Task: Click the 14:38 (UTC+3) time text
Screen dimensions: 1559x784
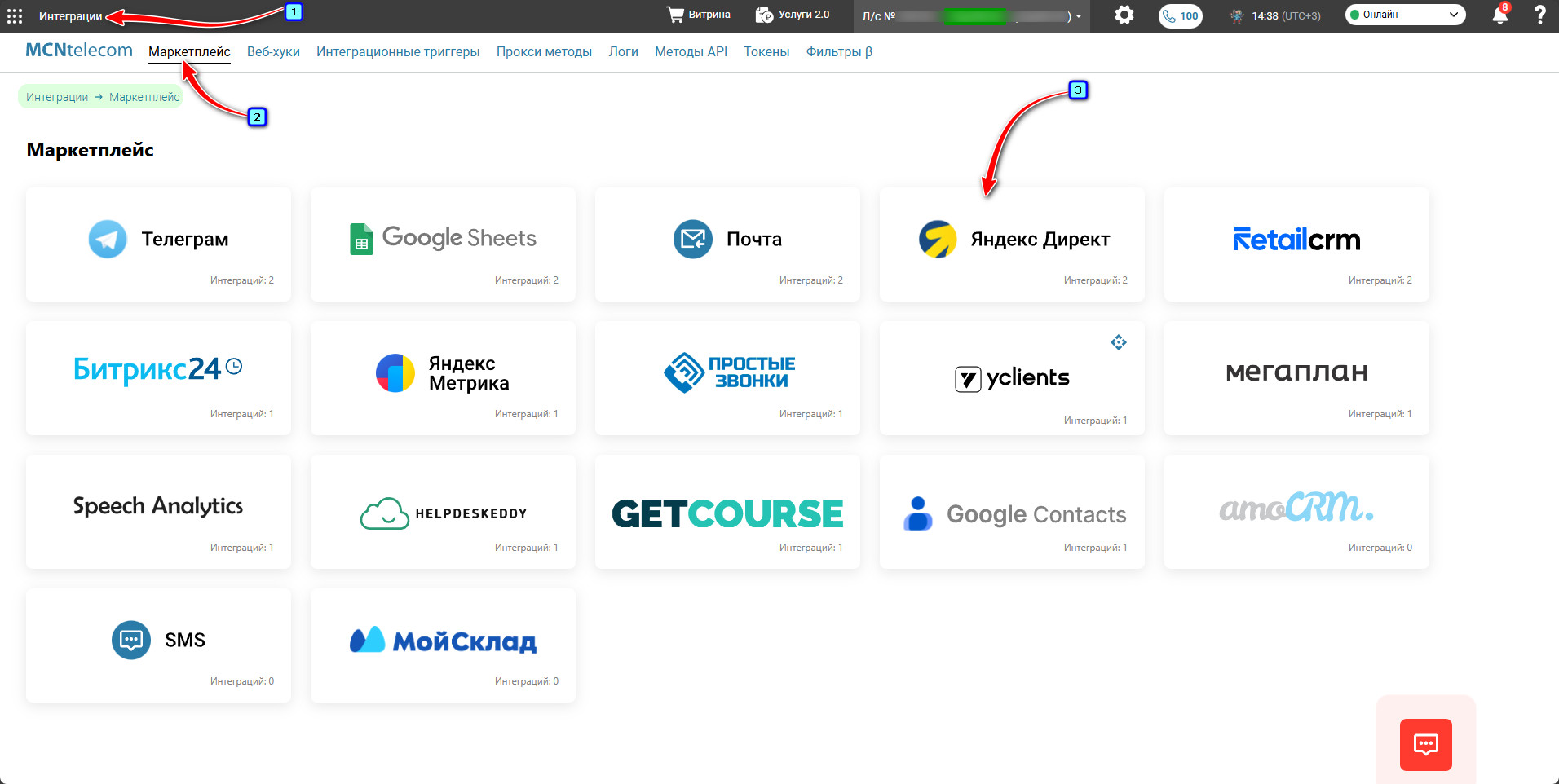Action: click(1286, 15)
